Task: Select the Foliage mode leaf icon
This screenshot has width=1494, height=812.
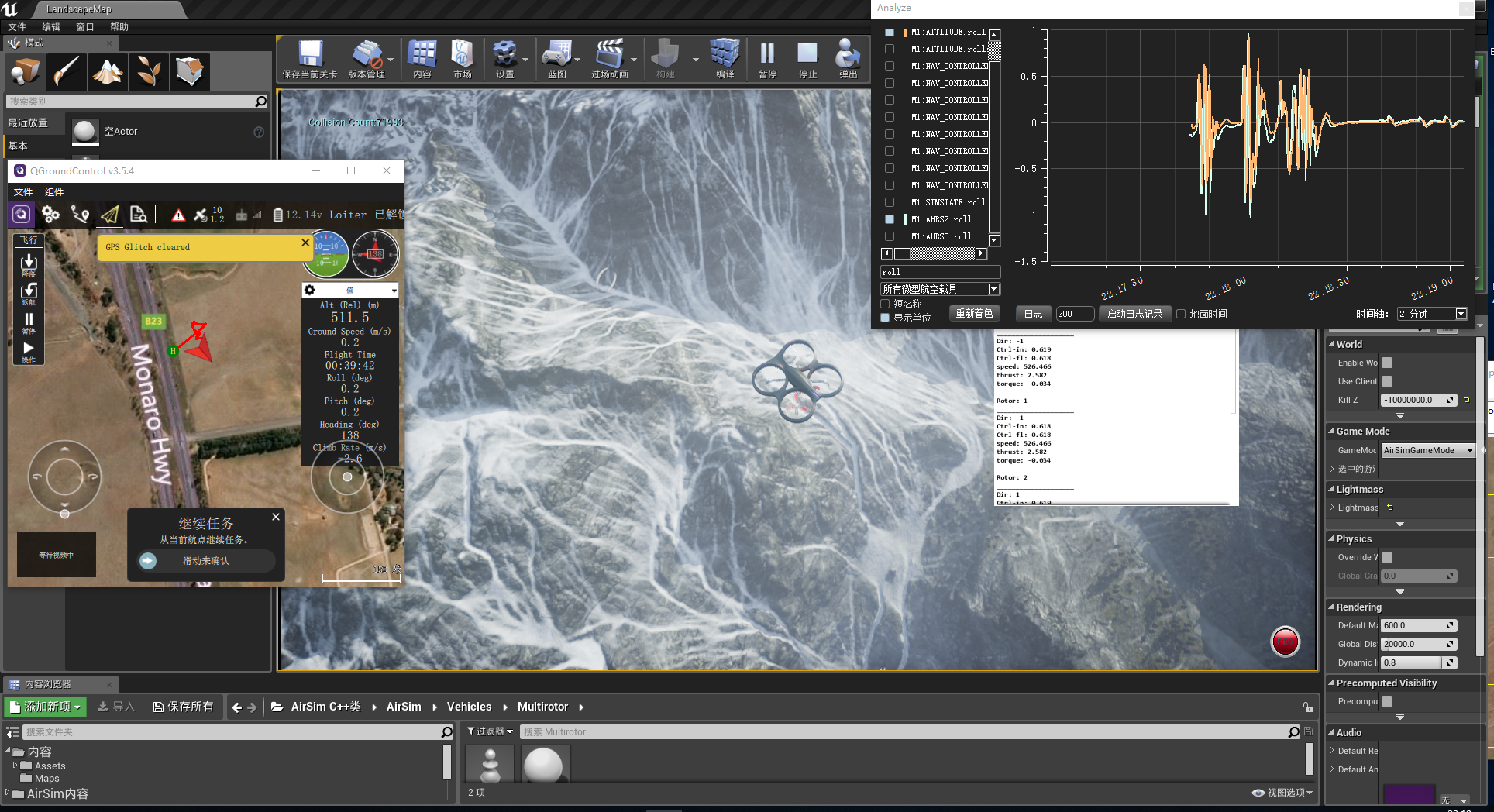Action: (x=149, y=71)
